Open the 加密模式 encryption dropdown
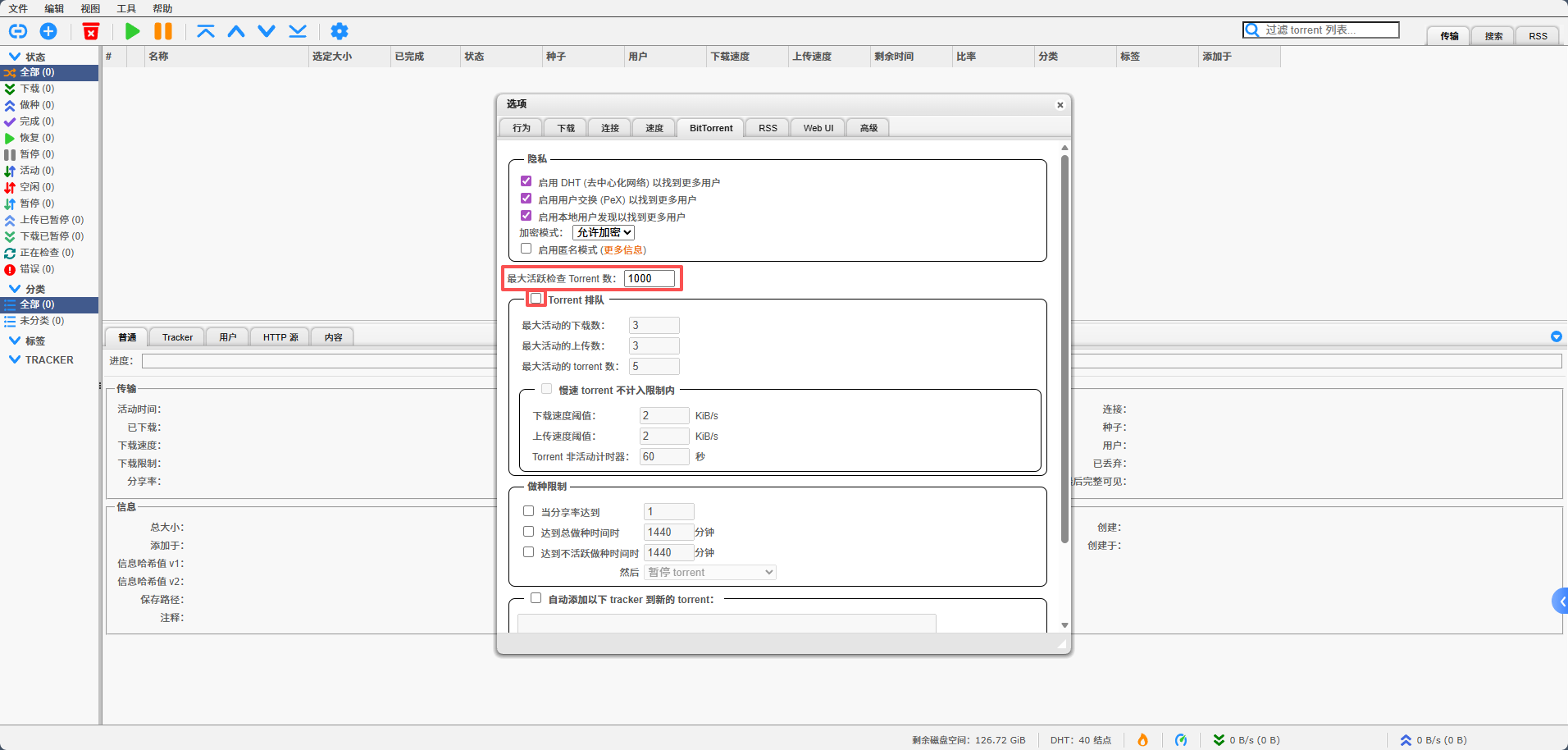 (604, 233)
